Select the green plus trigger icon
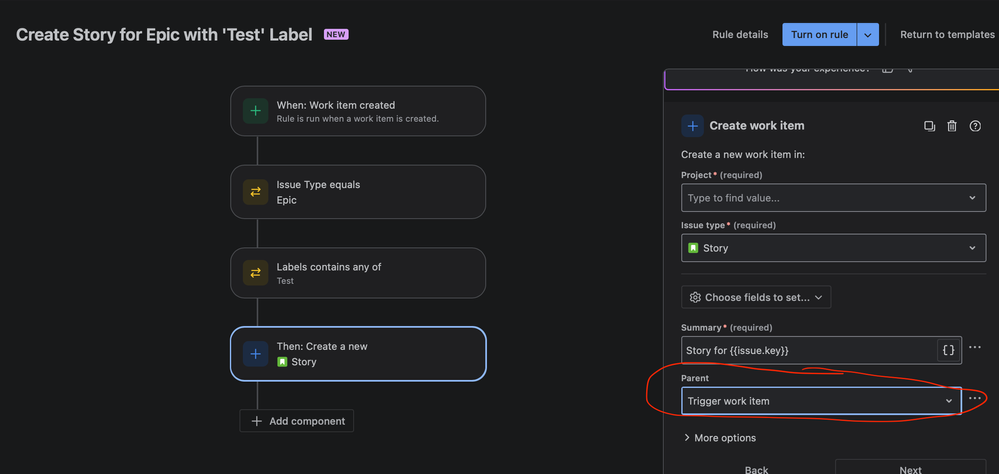This screenshot has width=999, height=474. (255, 111)
